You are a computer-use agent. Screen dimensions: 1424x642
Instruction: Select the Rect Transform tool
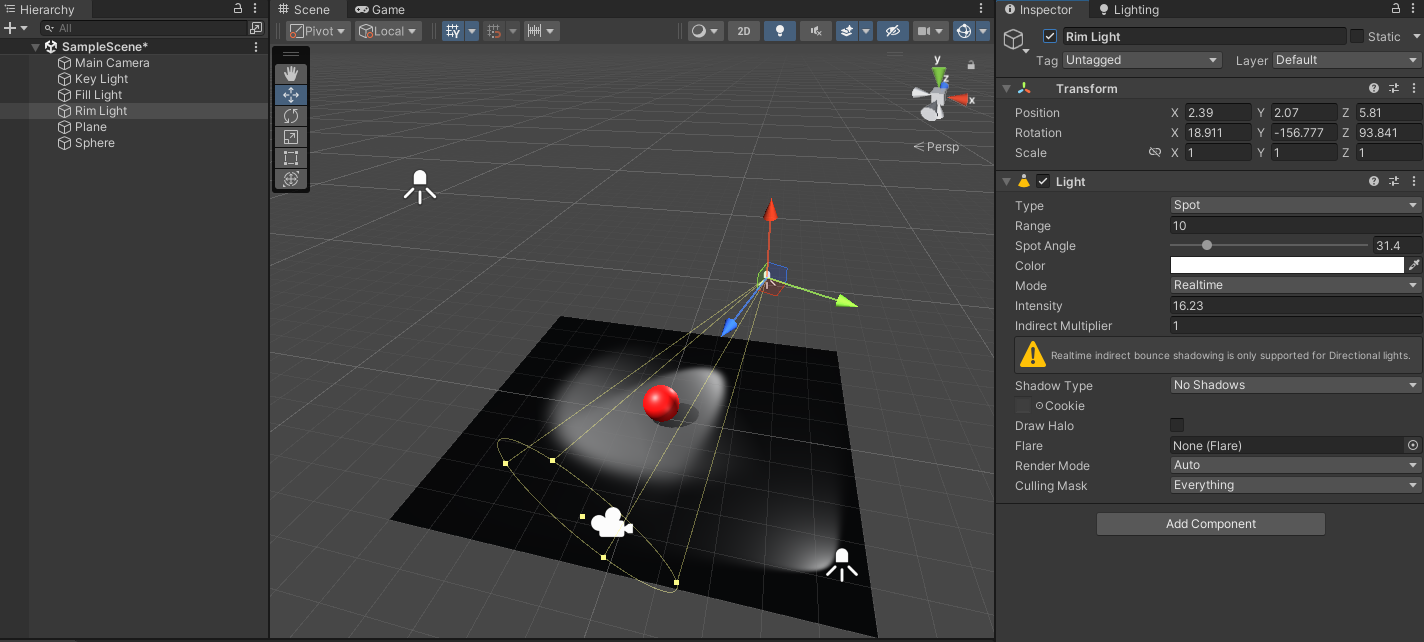coord(290,157)
